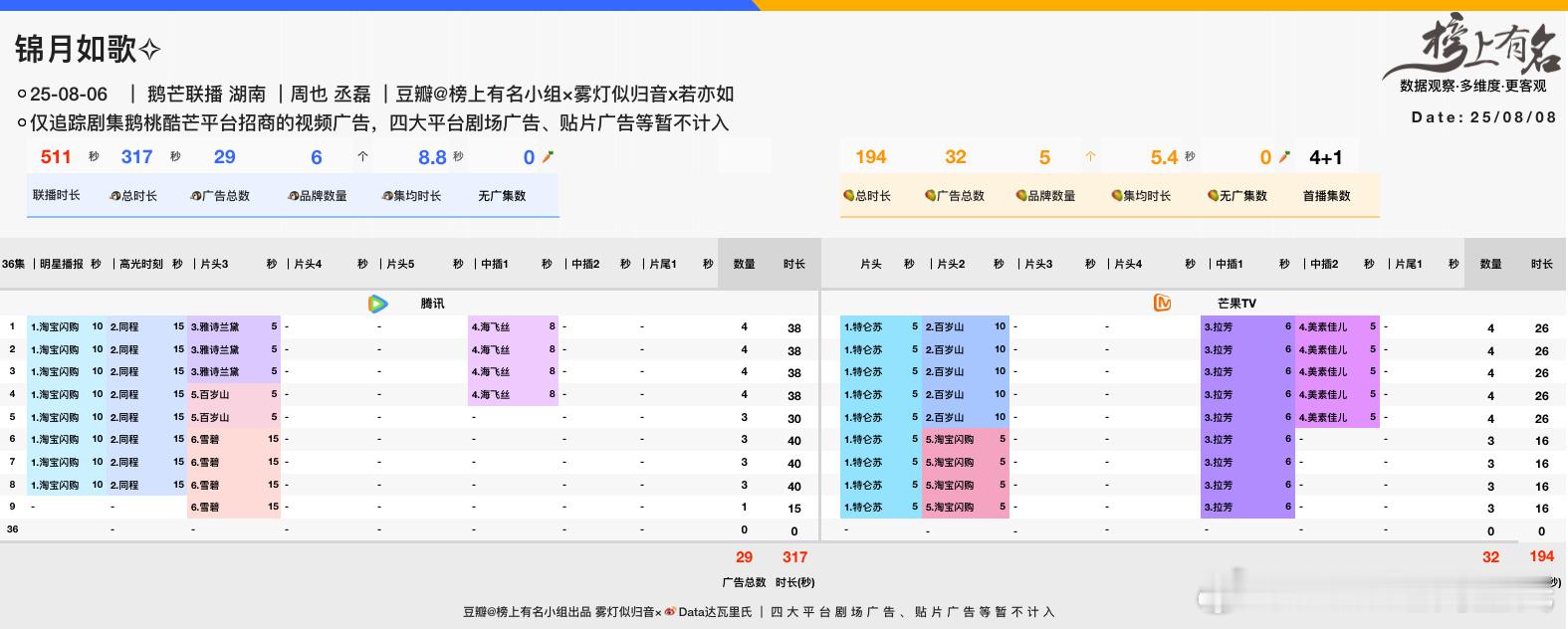Click the 联播时长 label

(x=56, y=195)
